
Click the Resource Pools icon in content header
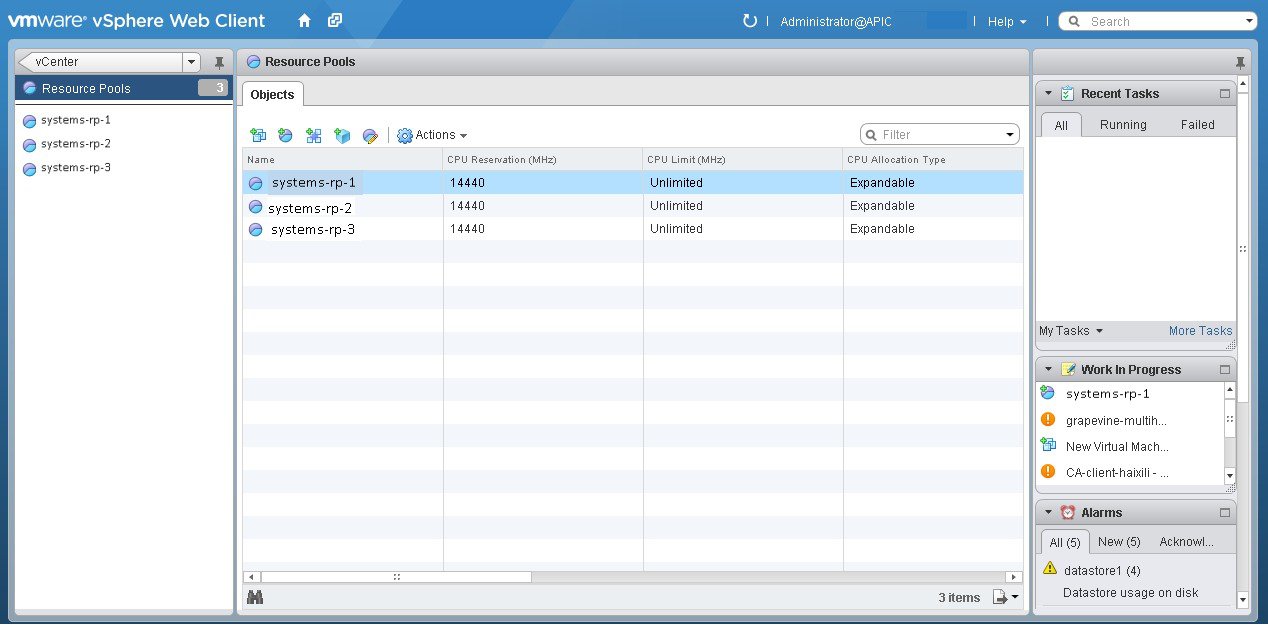tap(256, 61)
